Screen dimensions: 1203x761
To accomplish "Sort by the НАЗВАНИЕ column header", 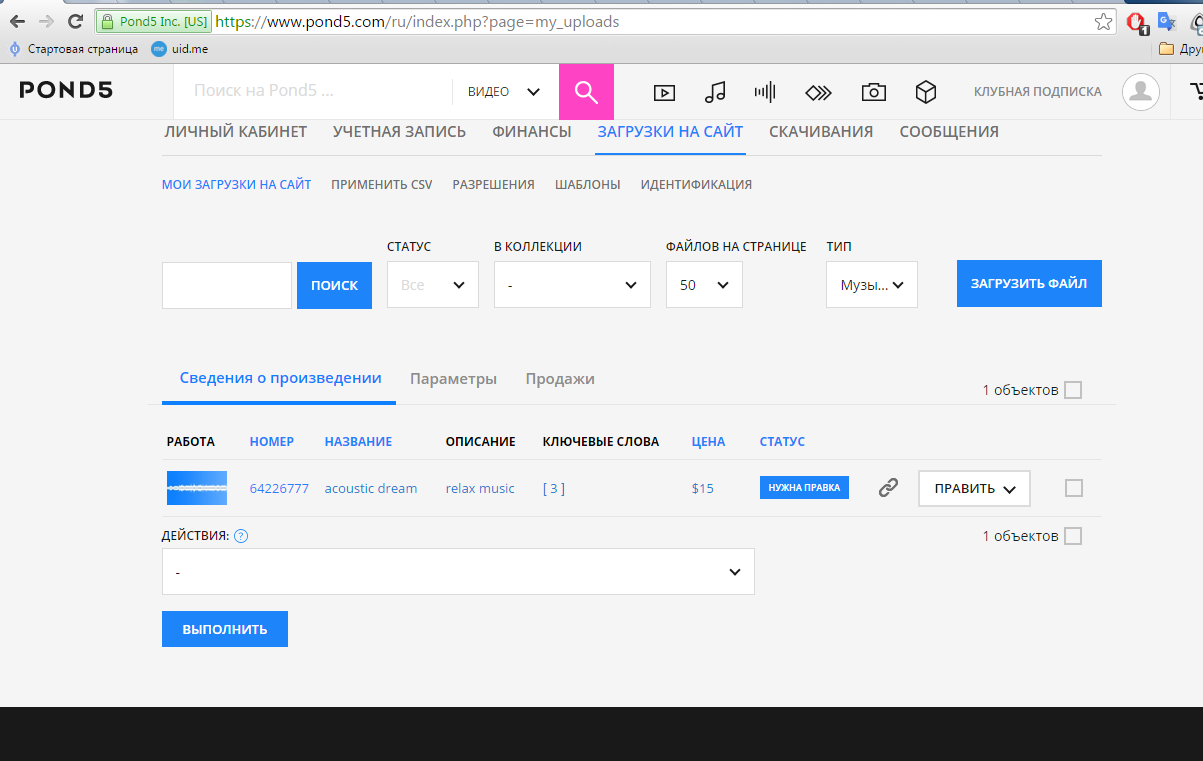I will point(358,441).
